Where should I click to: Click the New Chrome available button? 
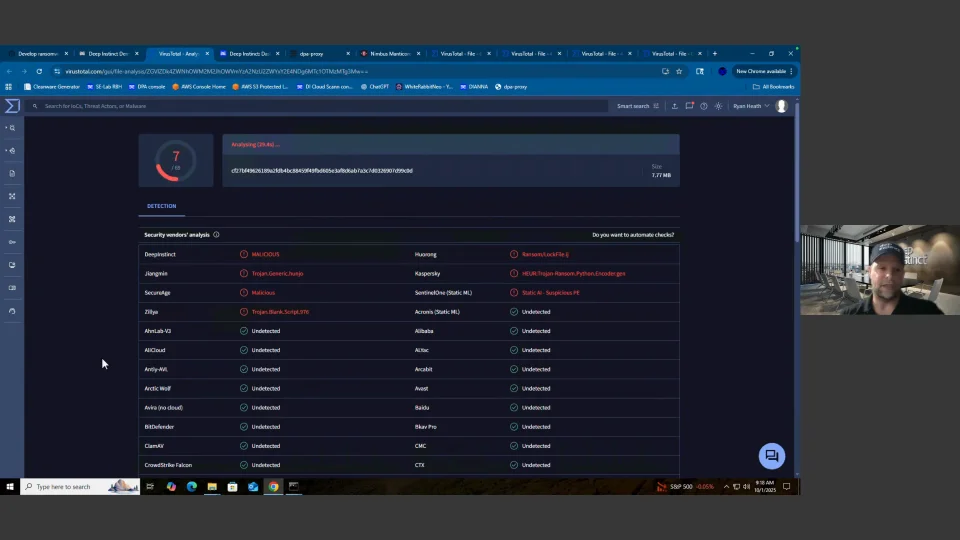(x=761, y=71)
